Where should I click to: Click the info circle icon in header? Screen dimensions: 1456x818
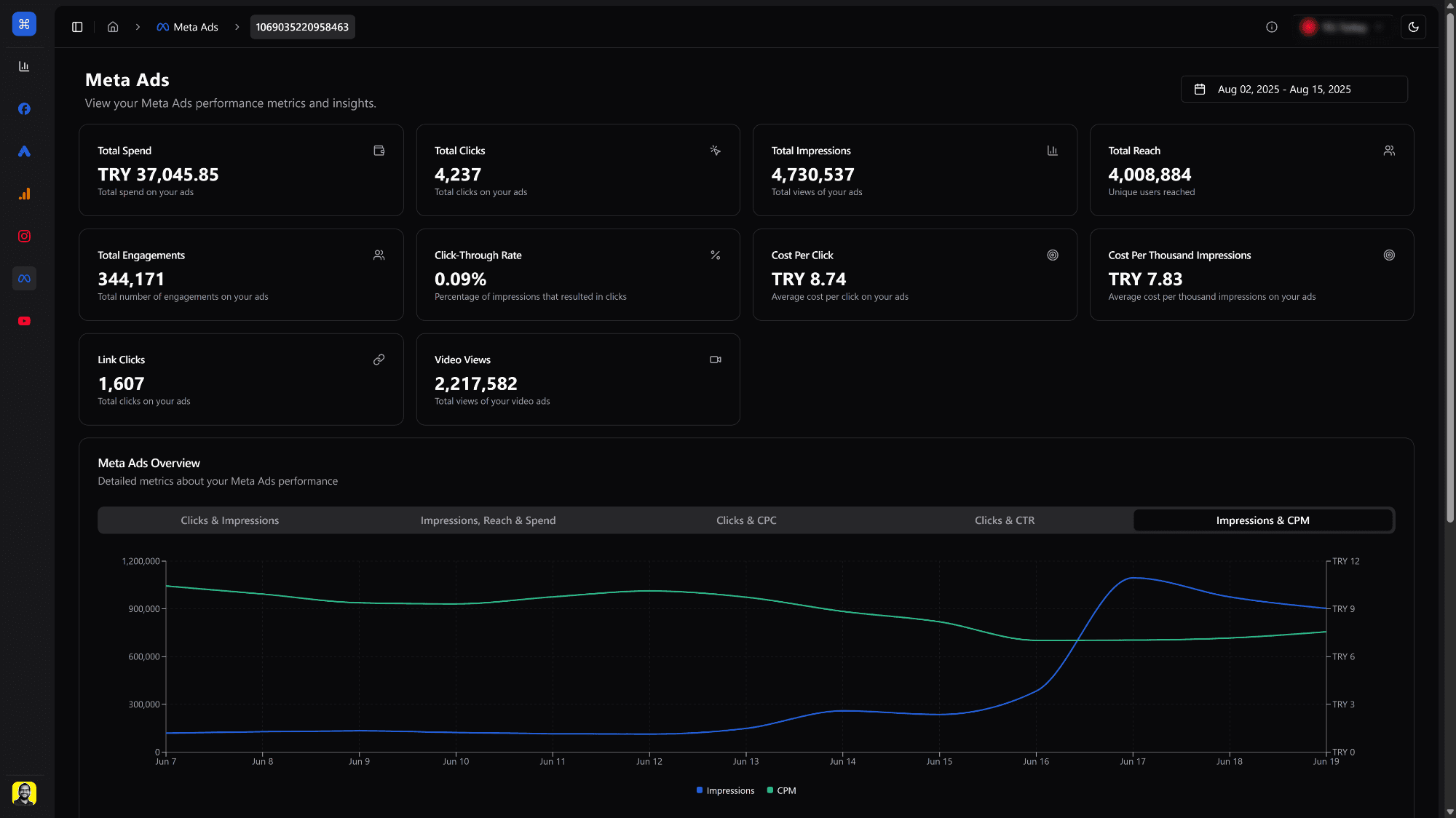[1271, 27]
